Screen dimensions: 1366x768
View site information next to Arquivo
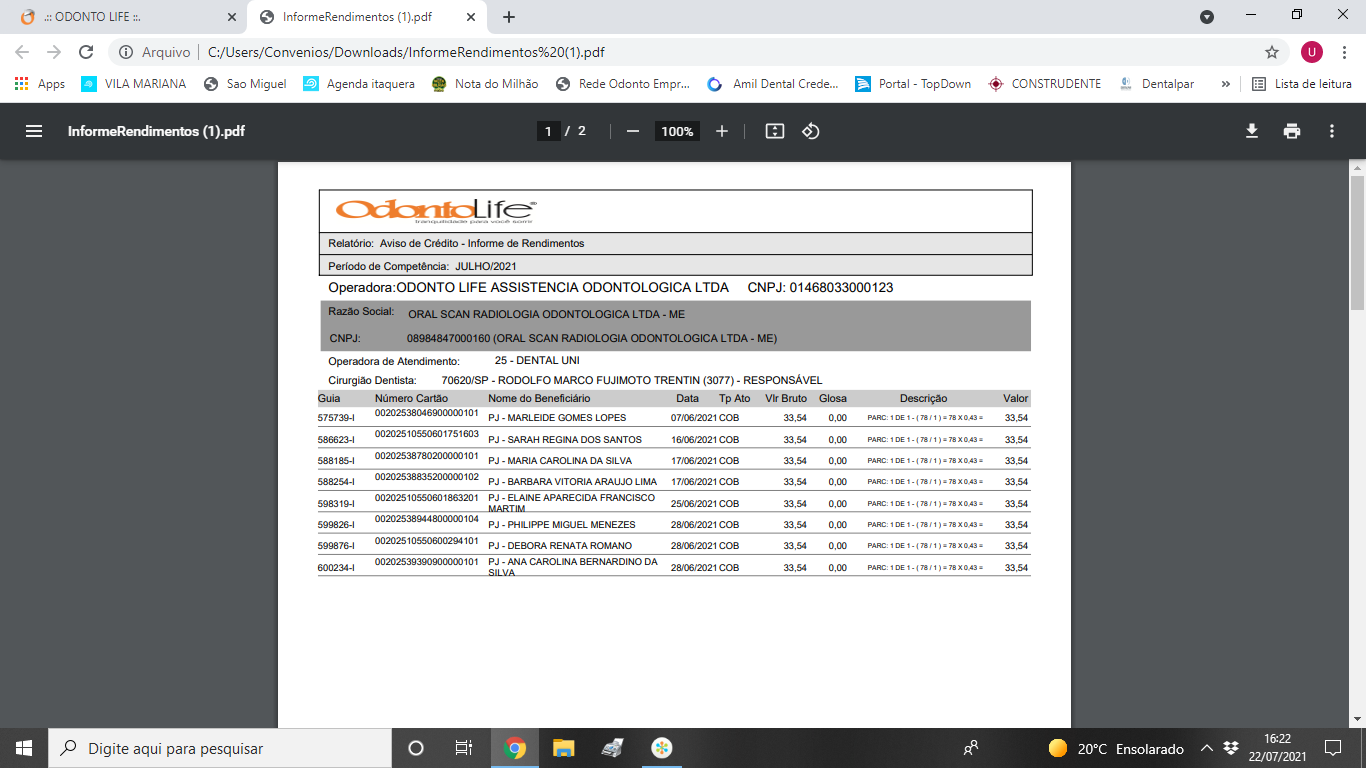126,52
